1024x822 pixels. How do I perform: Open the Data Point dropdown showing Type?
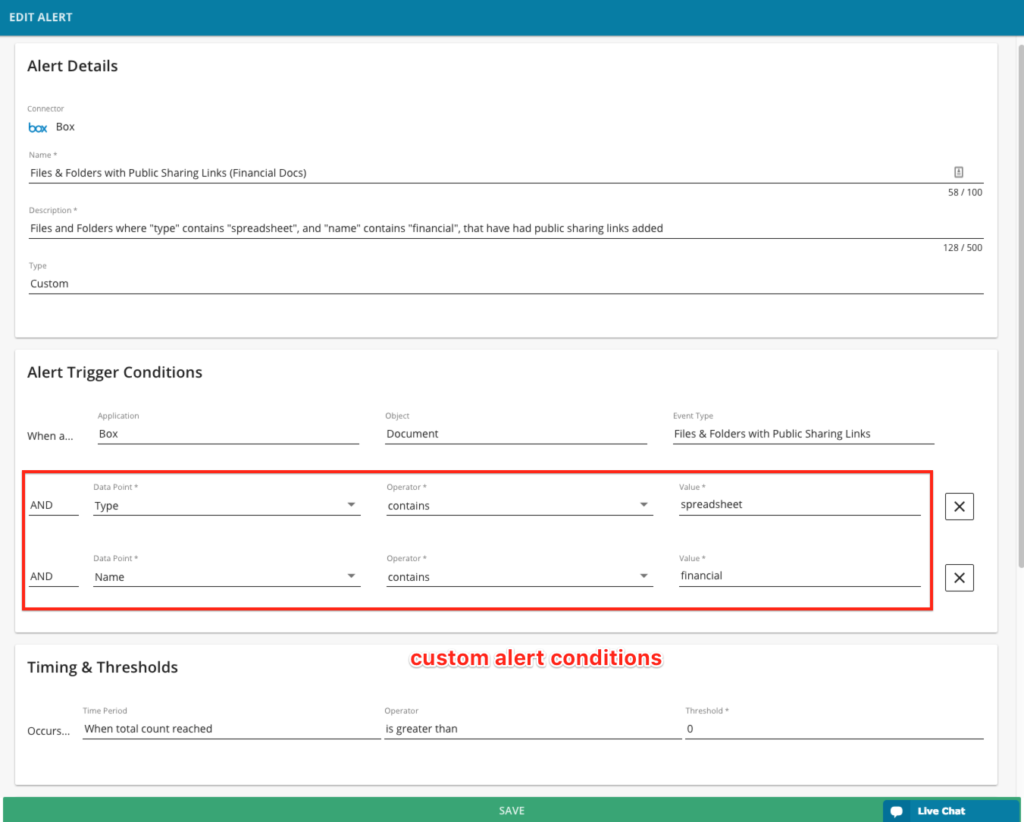227,505
